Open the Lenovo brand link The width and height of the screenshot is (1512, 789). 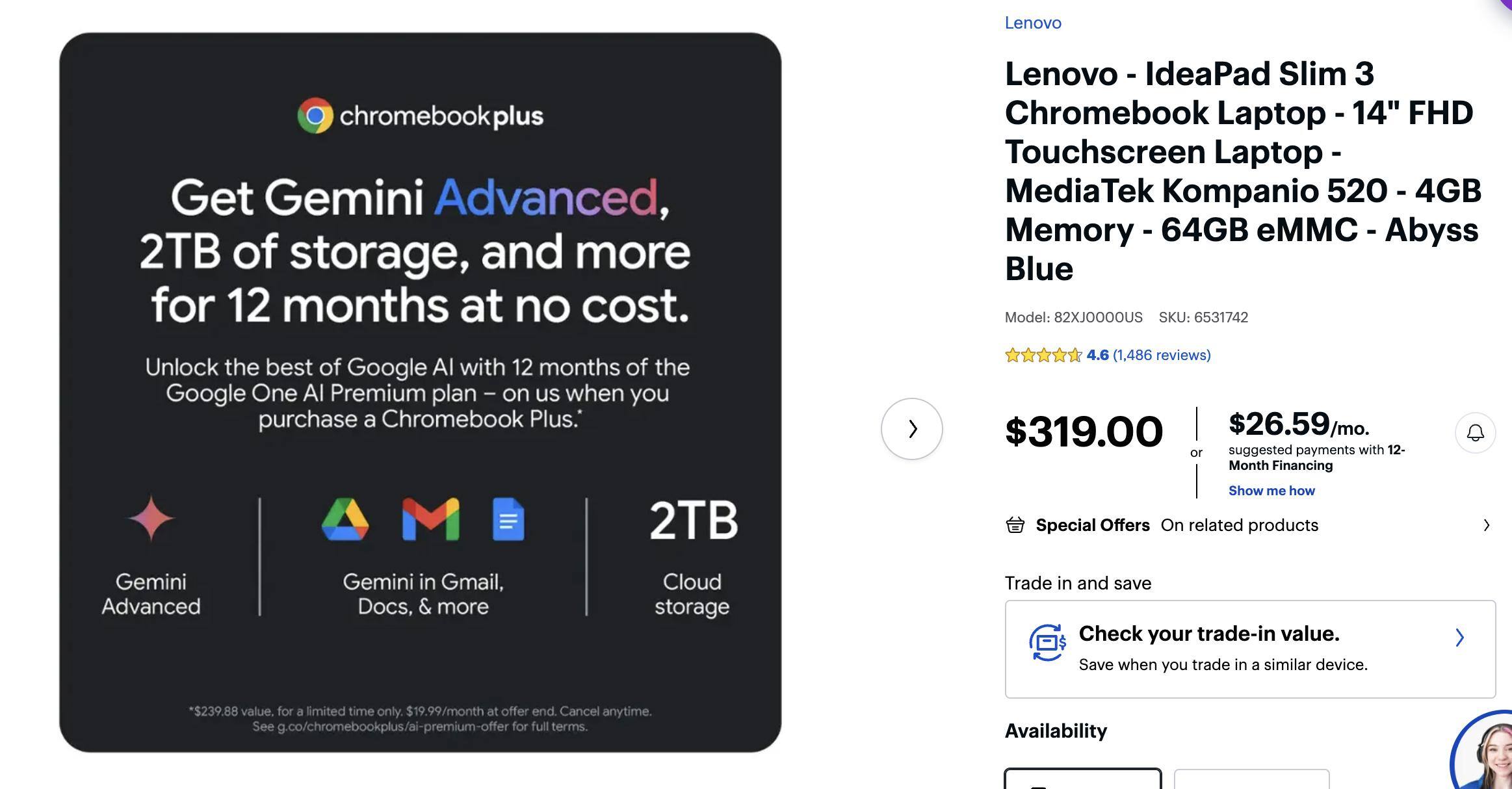pyautogui.click(x=1033, y=23)
